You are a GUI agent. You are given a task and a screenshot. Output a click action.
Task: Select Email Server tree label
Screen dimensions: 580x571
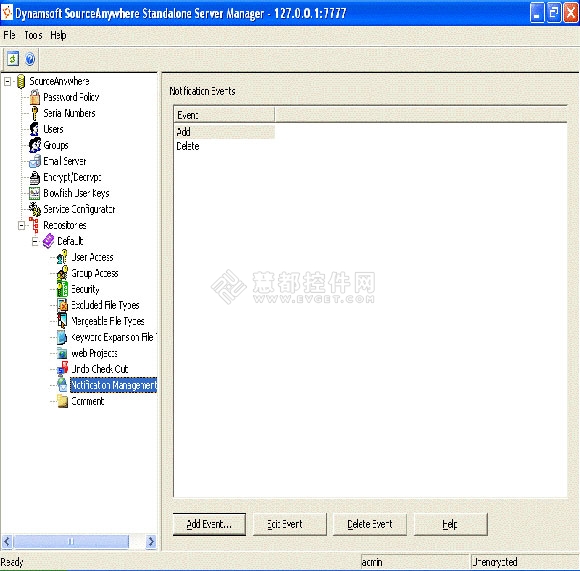[65, 161]
